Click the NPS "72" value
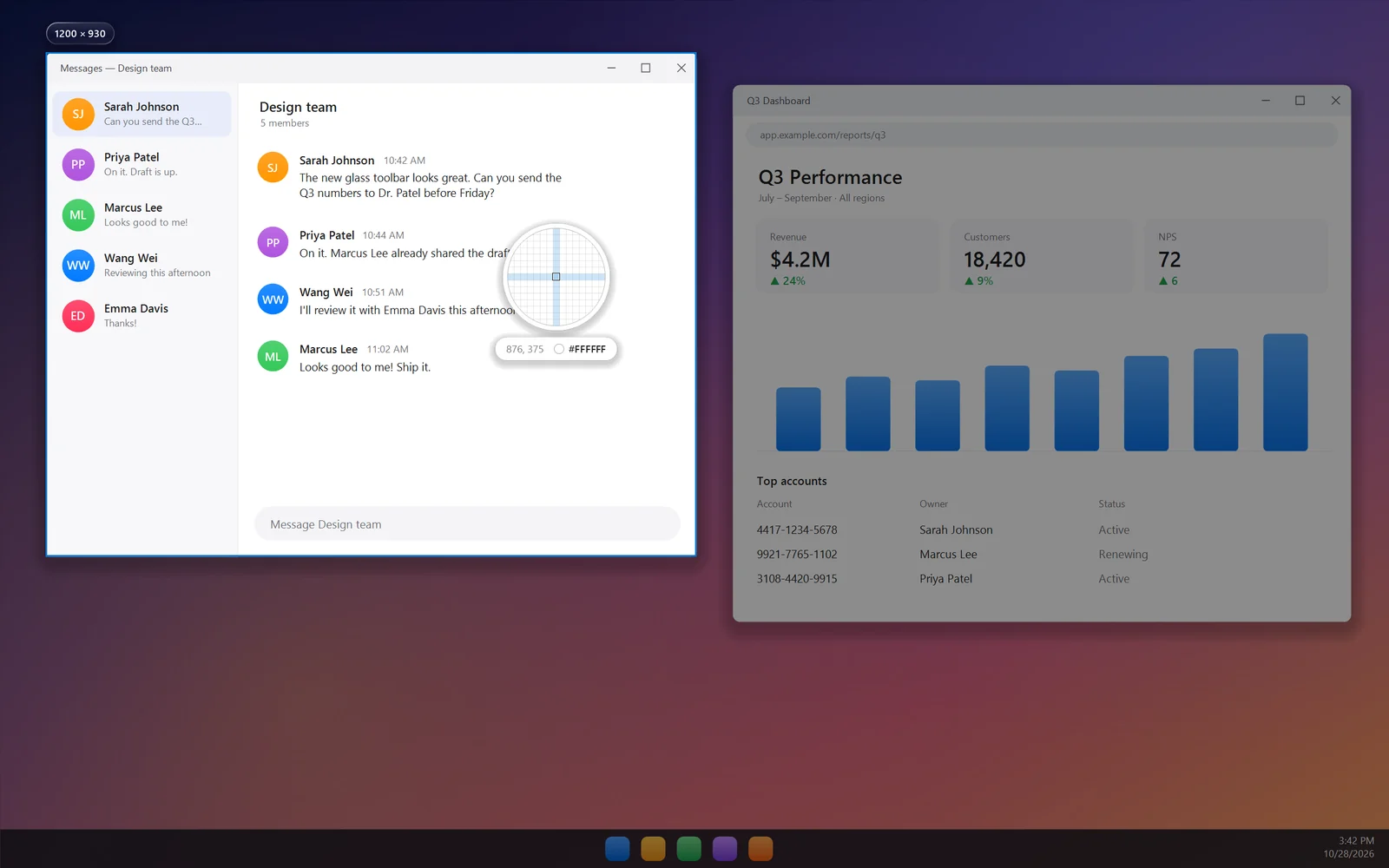 coord(1169,260)
